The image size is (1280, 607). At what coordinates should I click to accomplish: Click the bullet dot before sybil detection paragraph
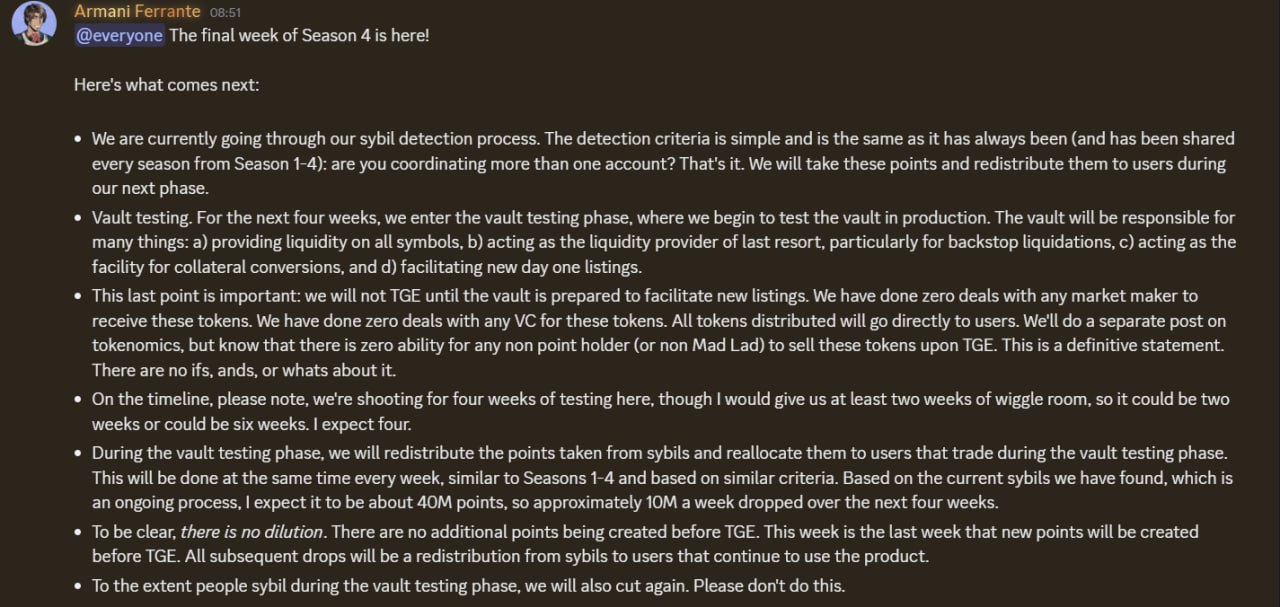pos(79,139)
